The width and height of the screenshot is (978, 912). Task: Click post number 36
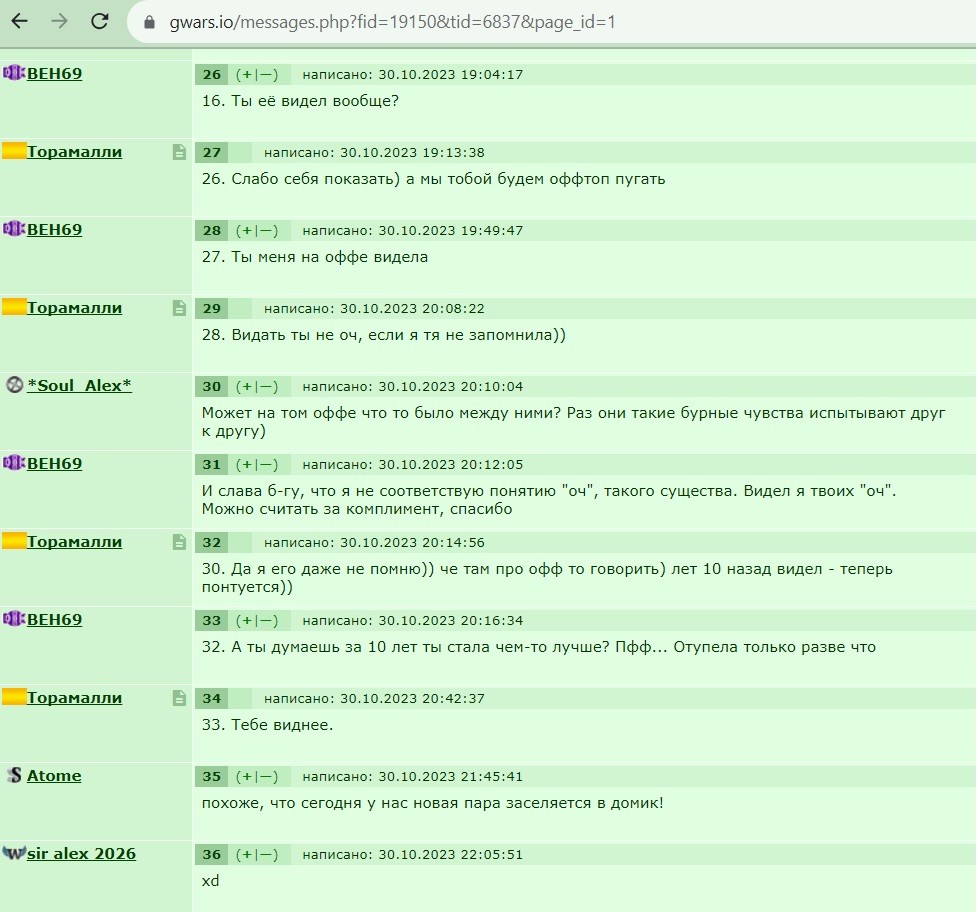(x=211, y=854)
